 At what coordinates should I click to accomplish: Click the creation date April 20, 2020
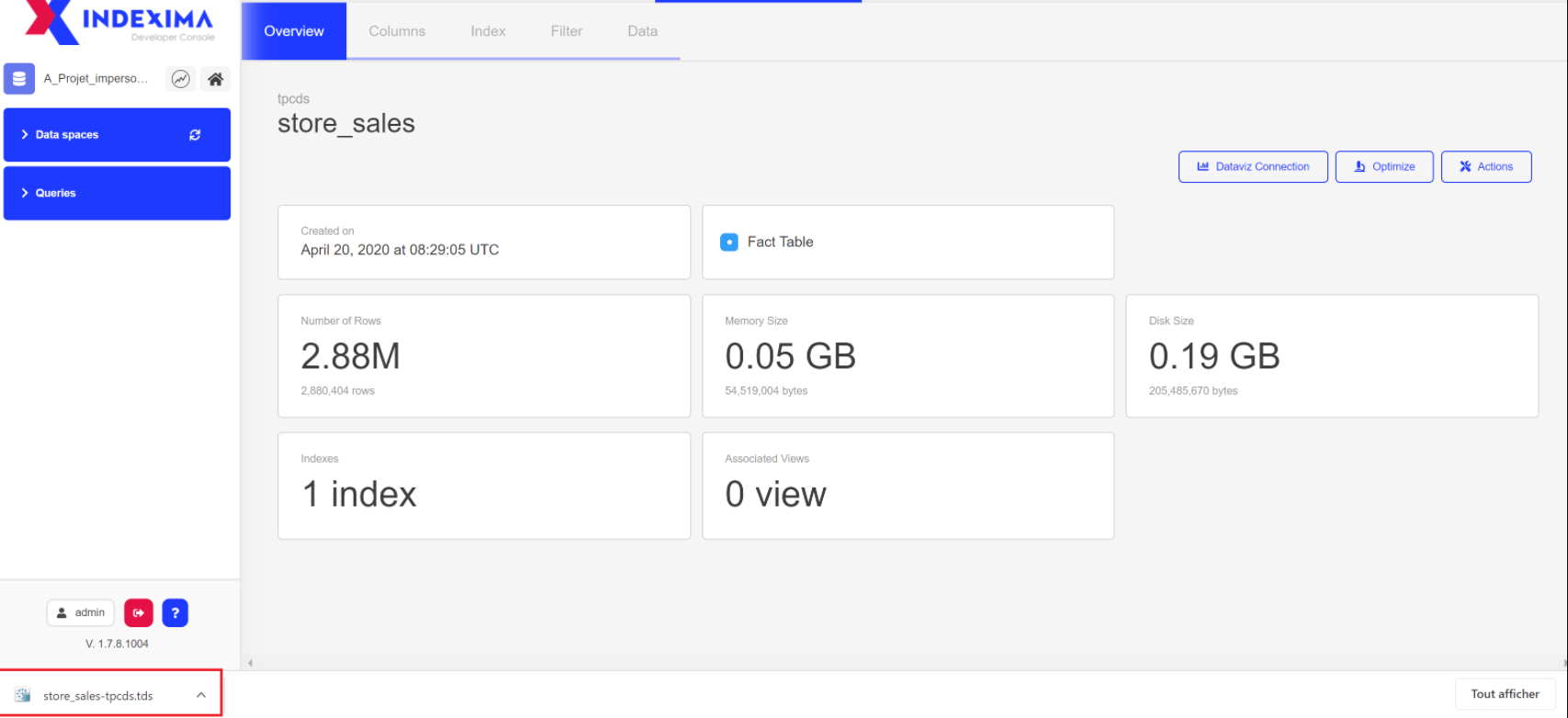400,250
